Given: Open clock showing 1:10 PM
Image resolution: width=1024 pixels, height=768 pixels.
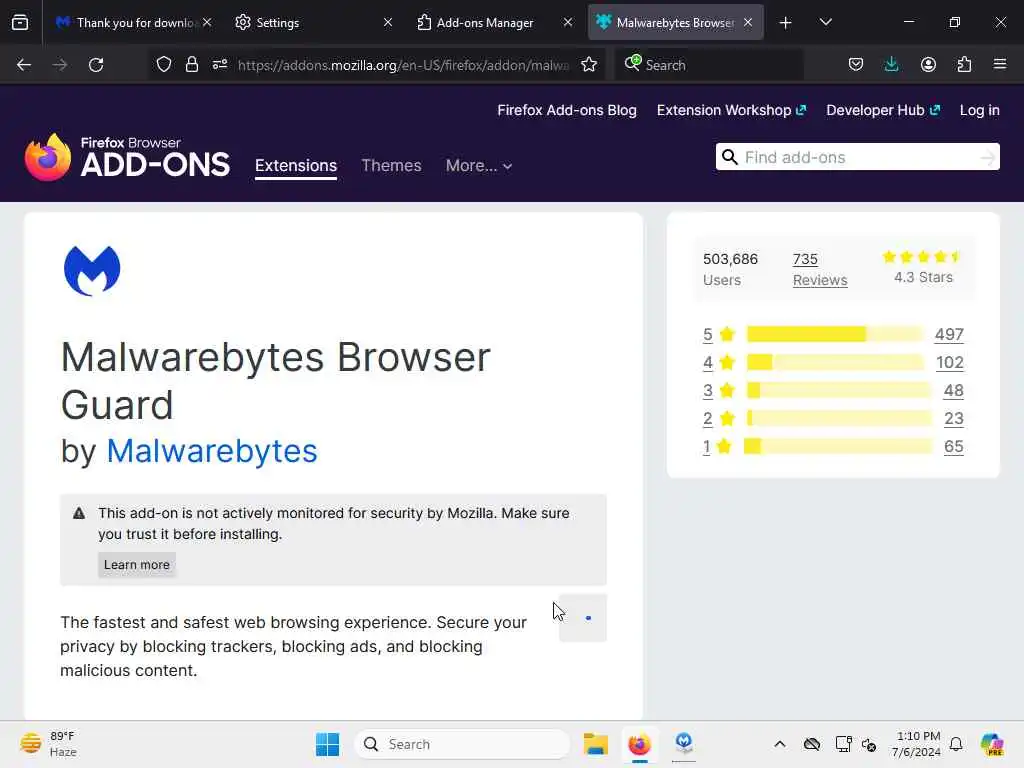Looking at the screenshot, I should (918, 744).
